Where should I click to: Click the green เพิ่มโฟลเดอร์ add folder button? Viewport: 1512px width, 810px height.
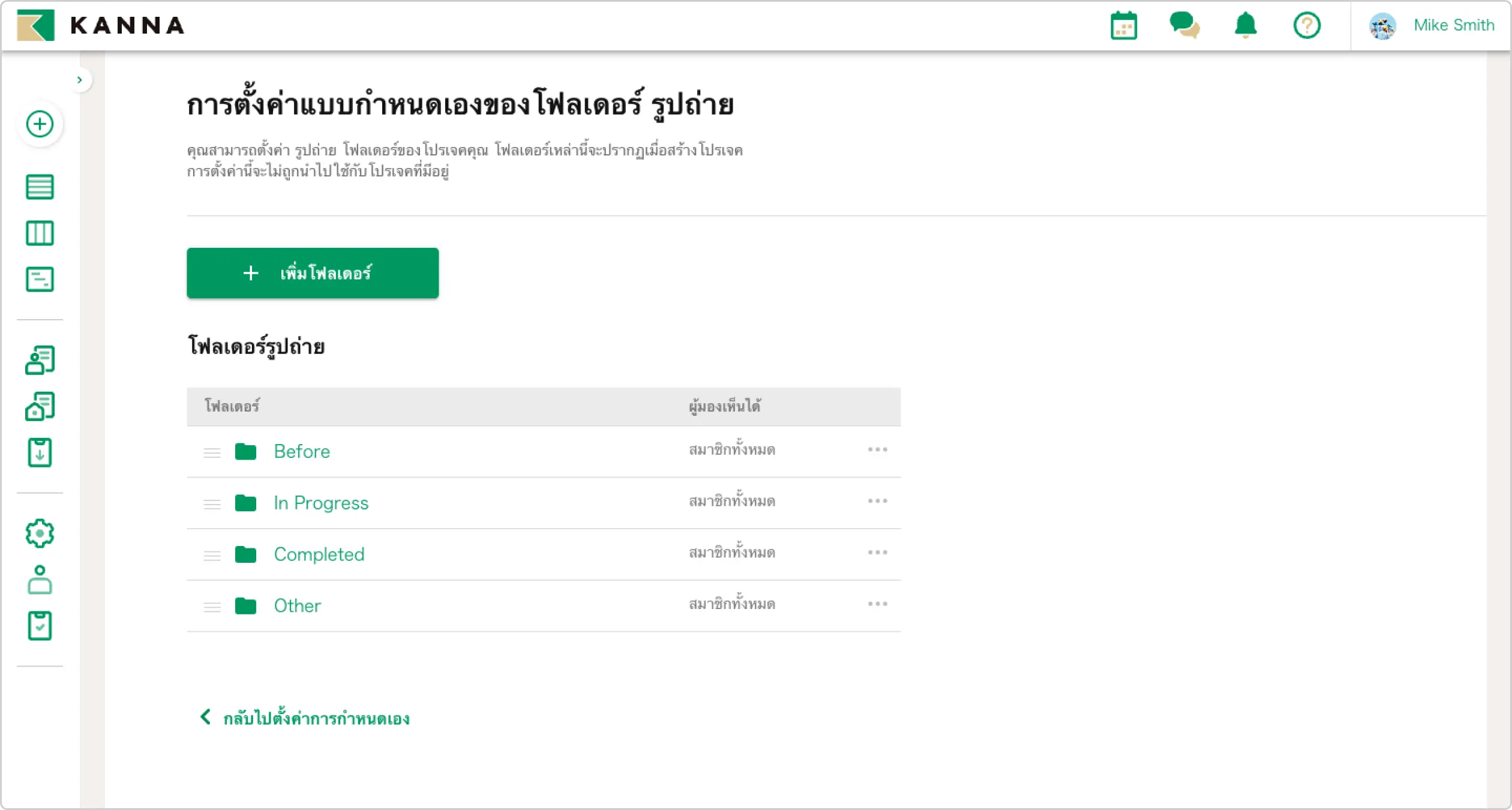(312, 273)
